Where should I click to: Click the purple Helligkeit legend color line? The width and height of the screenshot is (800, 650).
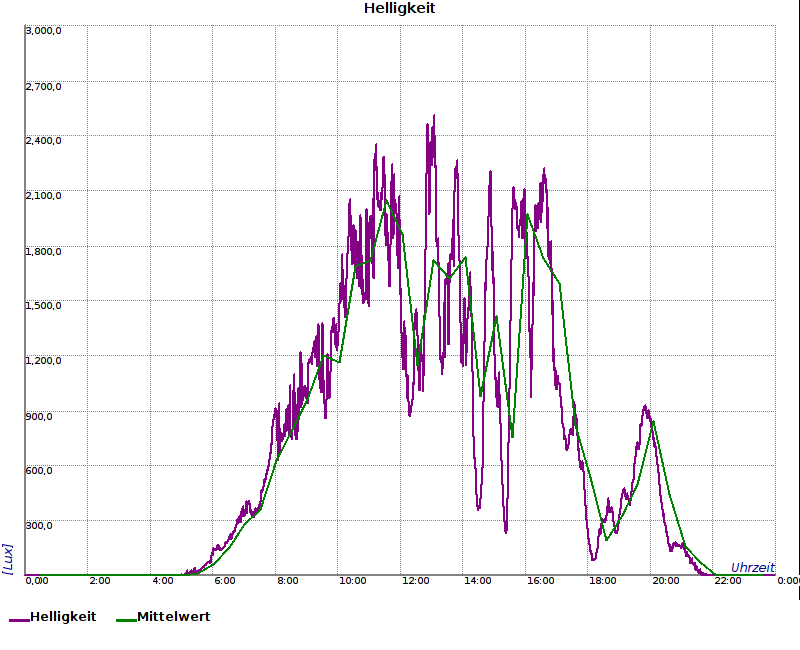pyautogui.click(x=19, y=620)
